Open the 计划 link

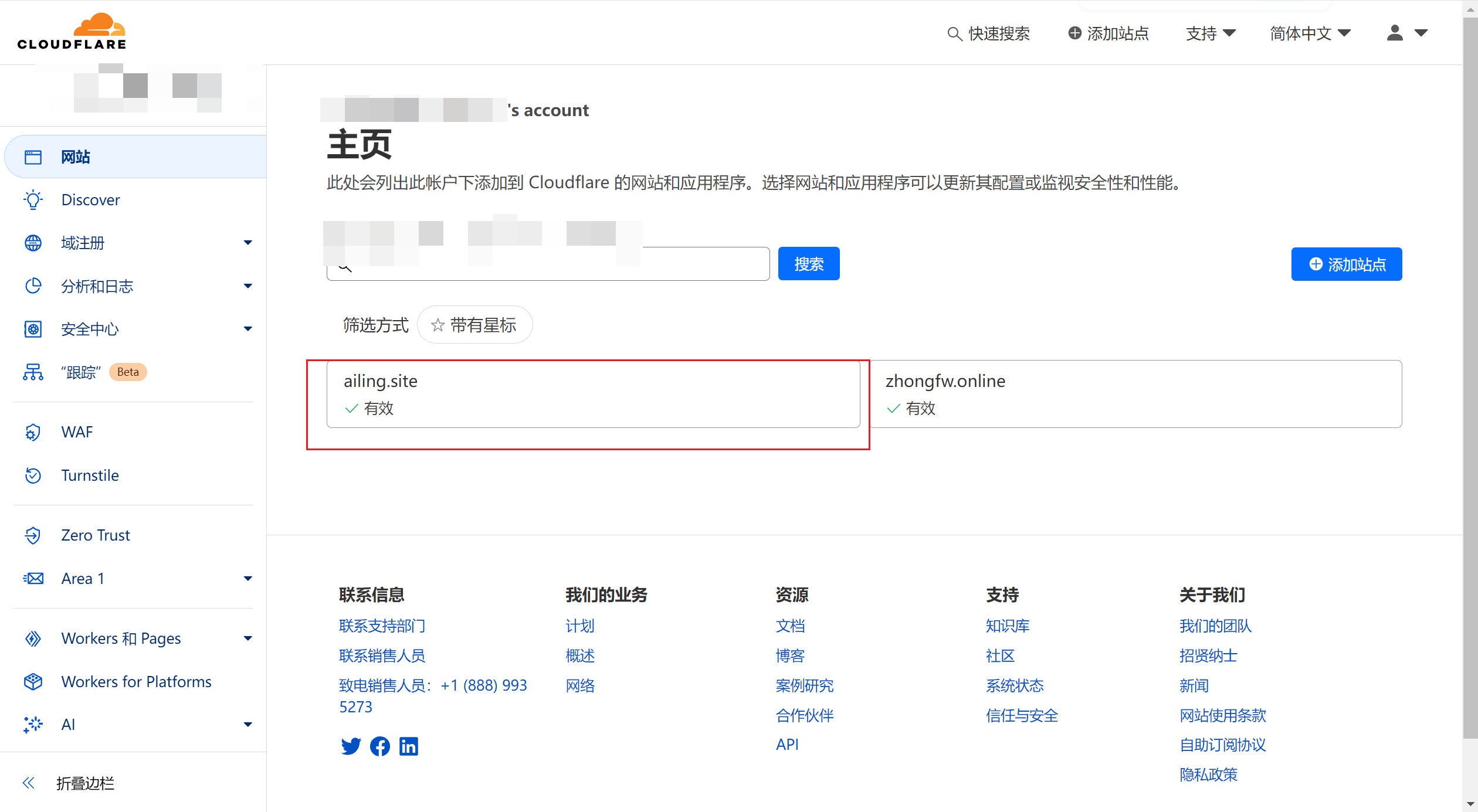coord(579,626)
